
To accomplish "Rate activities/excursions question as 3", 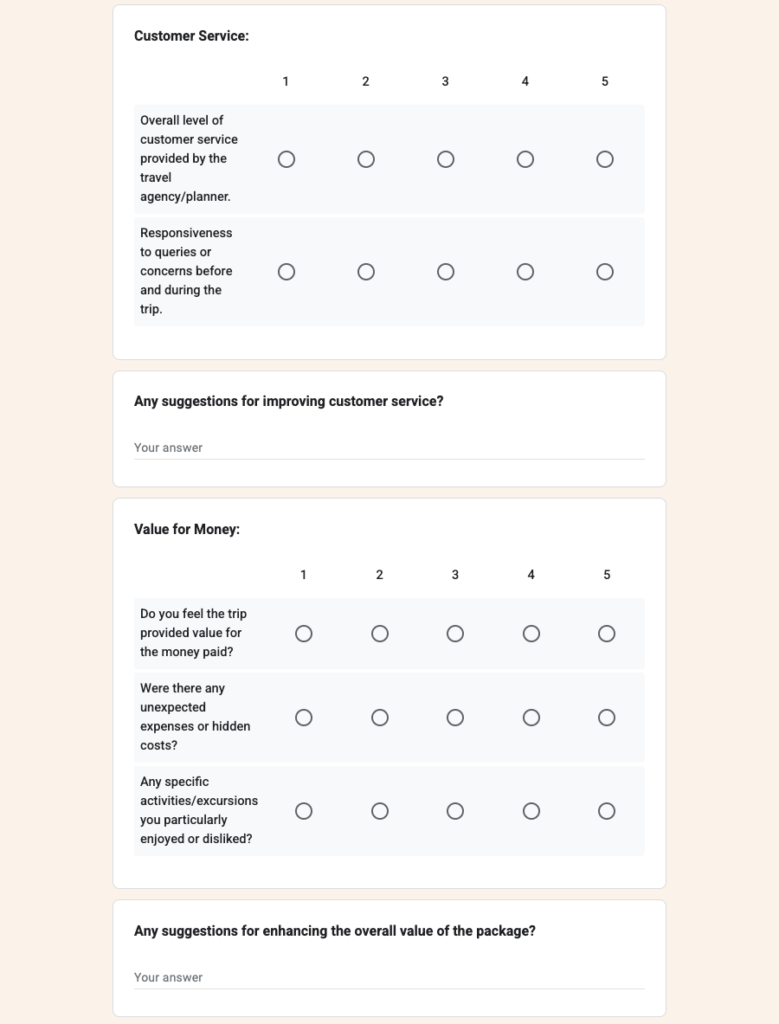I will (x=455, y=811).
